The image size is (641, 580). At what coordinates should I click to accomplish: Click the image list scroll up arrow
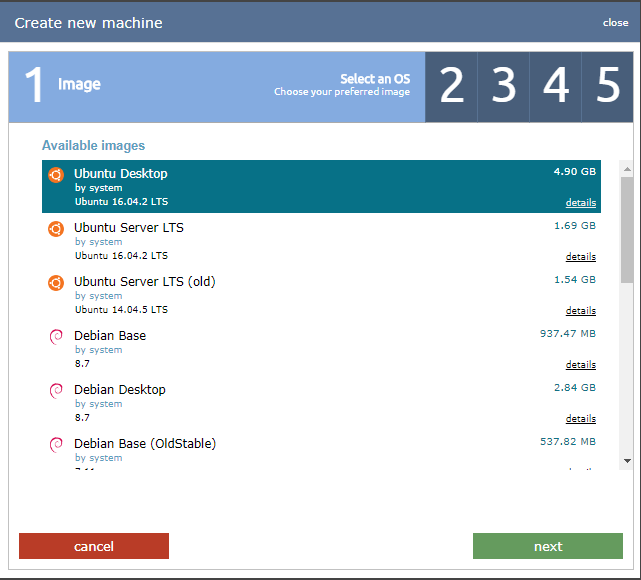click(627, 169)
